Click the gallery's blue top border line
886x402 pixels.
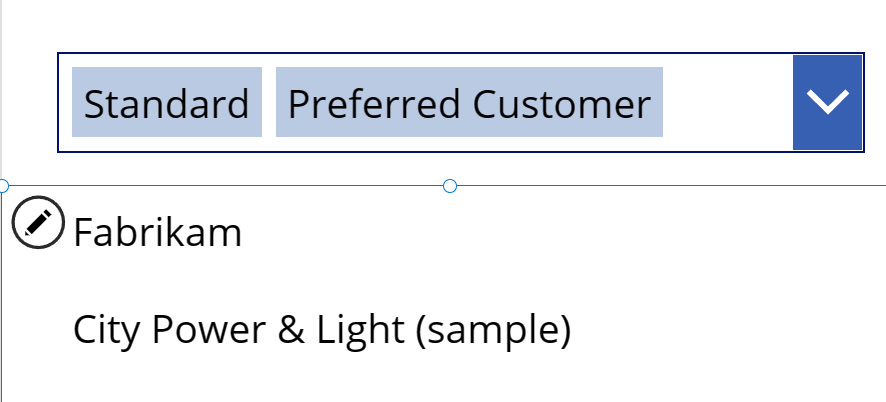[x=667, y=185]
